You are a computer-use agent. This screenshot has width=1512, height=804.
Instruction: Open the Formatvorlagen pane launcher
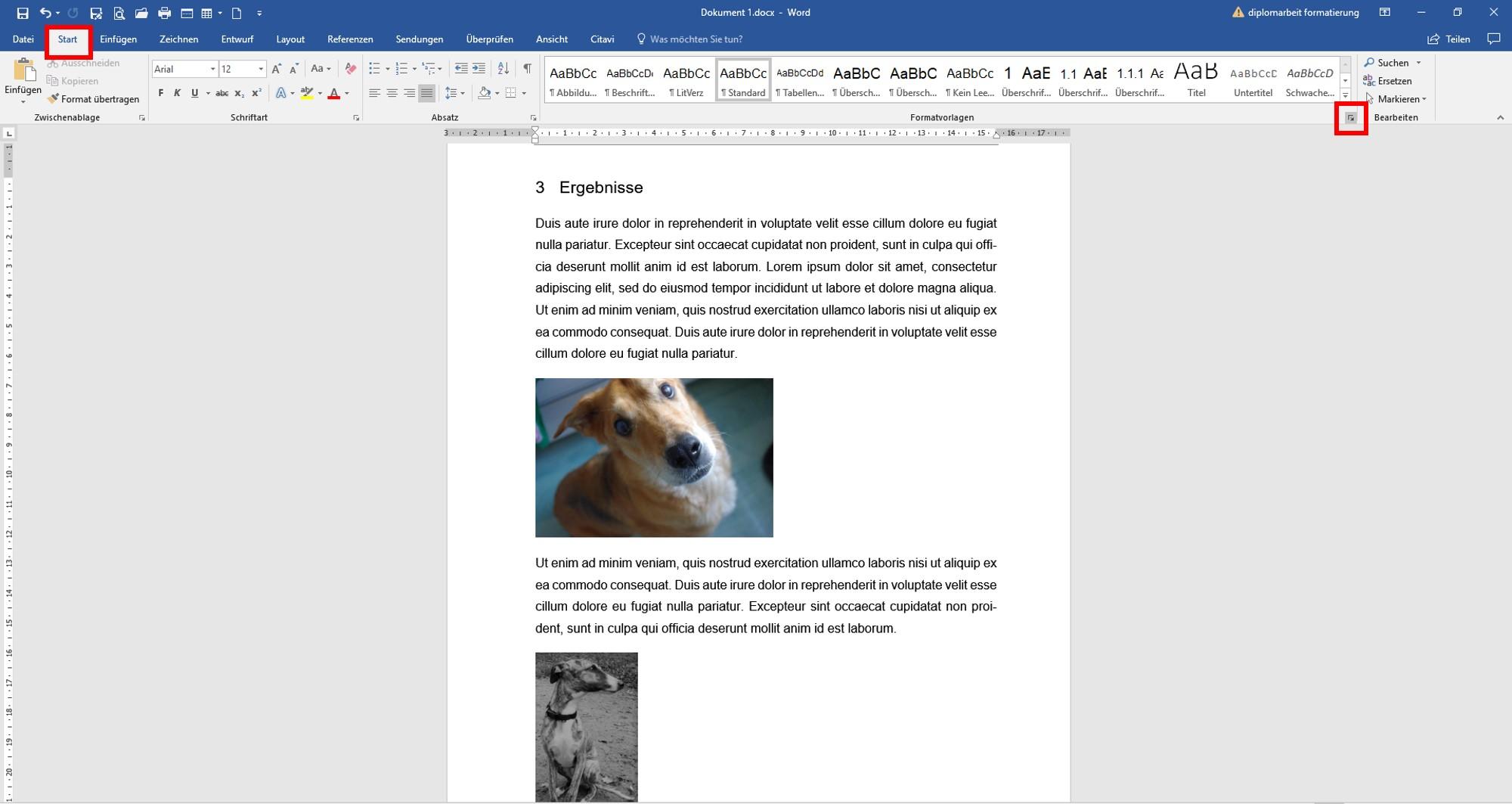[x=1351, y=118]
